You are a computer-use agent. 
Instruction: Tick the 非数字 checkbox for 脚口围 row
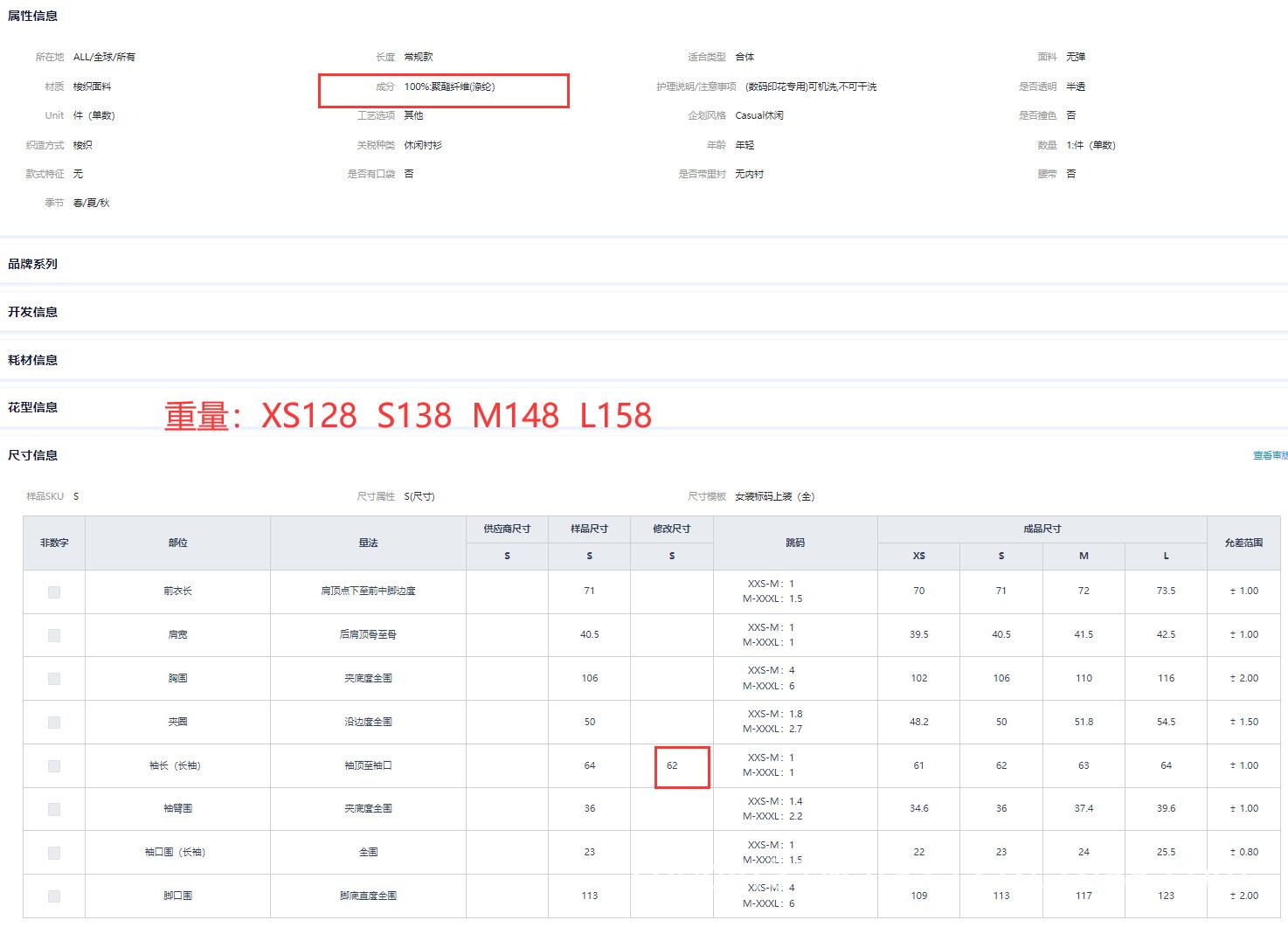tap(54, 896)
